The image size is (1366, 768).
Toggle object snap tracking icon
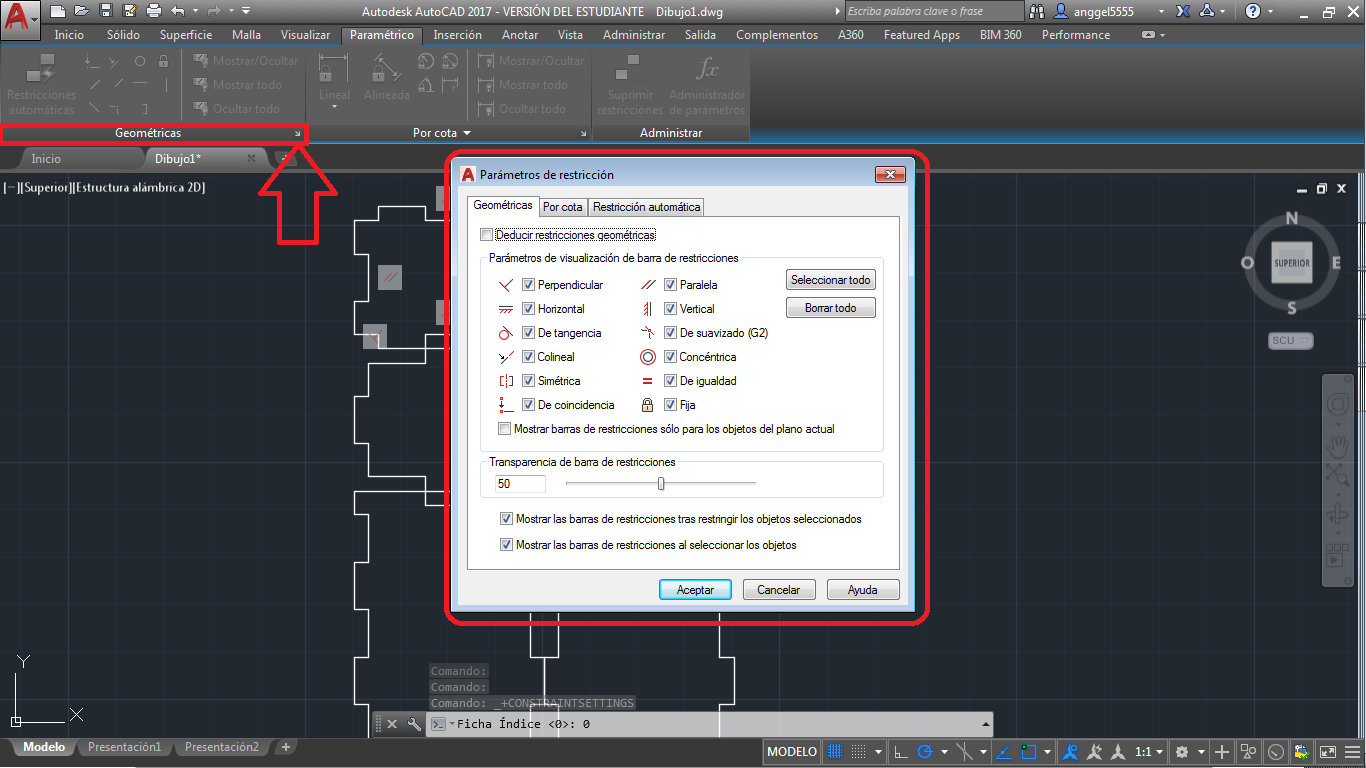pyautogui.click(x=1002, y=751)
